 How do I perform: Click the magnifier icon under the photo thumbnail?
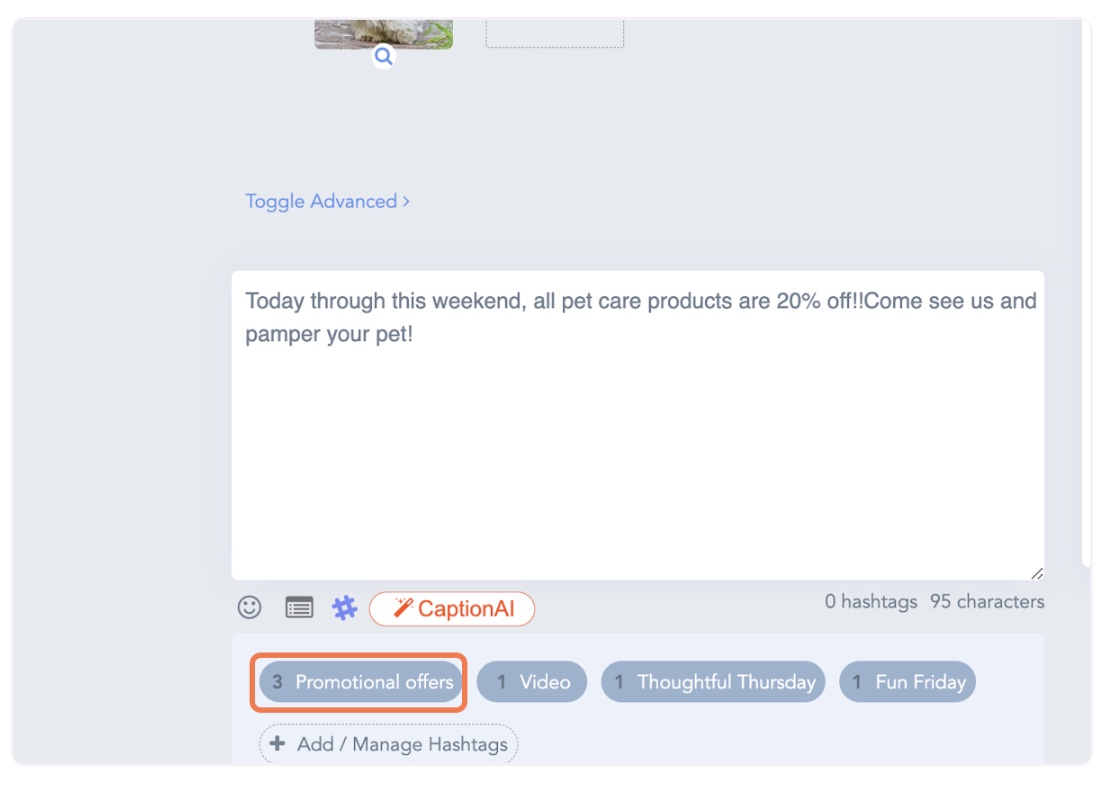click(x=383, y=57)
